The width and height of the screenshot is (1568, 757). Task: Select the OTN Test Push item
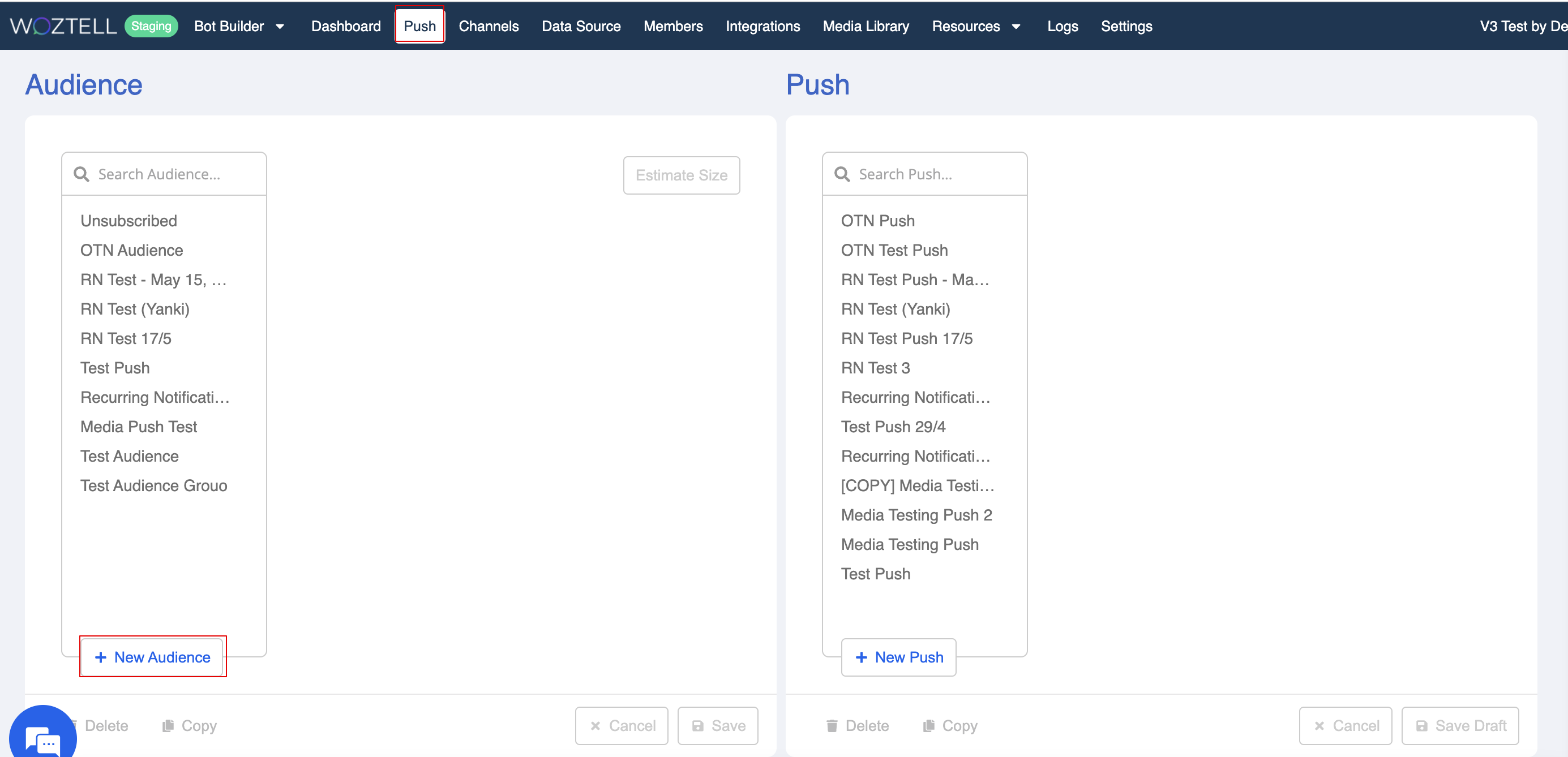(894, 250)
